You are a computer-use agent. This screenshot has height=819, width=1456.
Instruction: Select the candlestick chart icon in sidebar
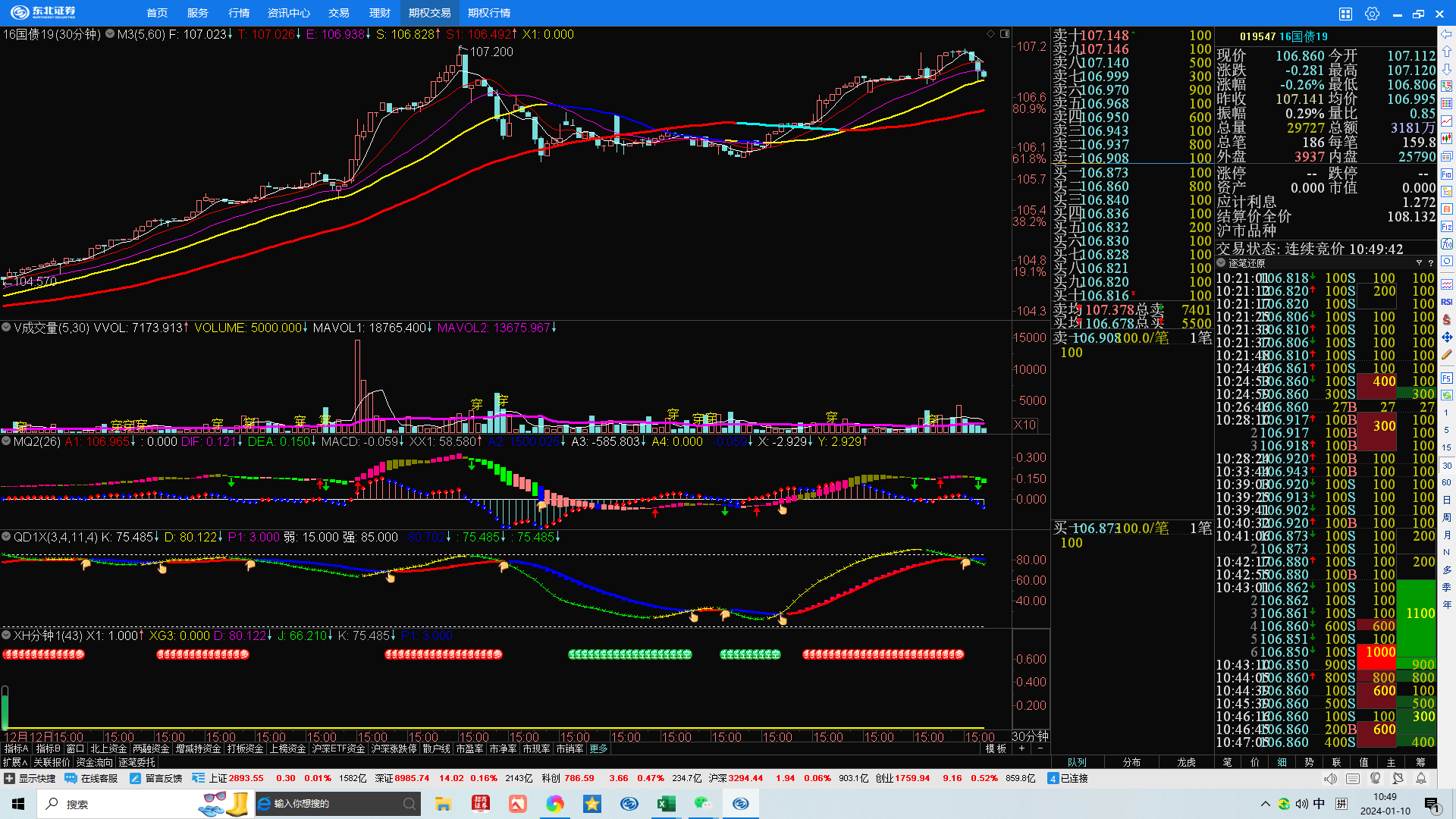[1447, 139]
